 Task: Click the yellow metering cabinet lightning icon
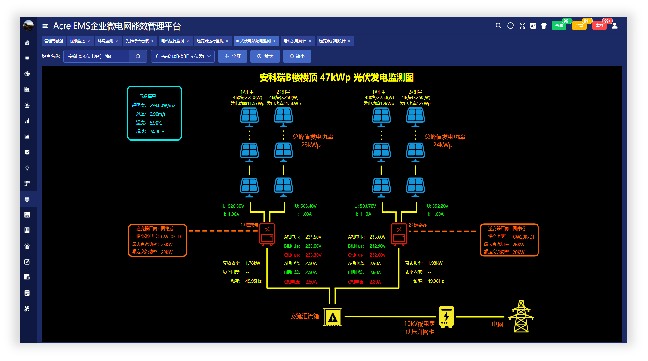point(446,317)
